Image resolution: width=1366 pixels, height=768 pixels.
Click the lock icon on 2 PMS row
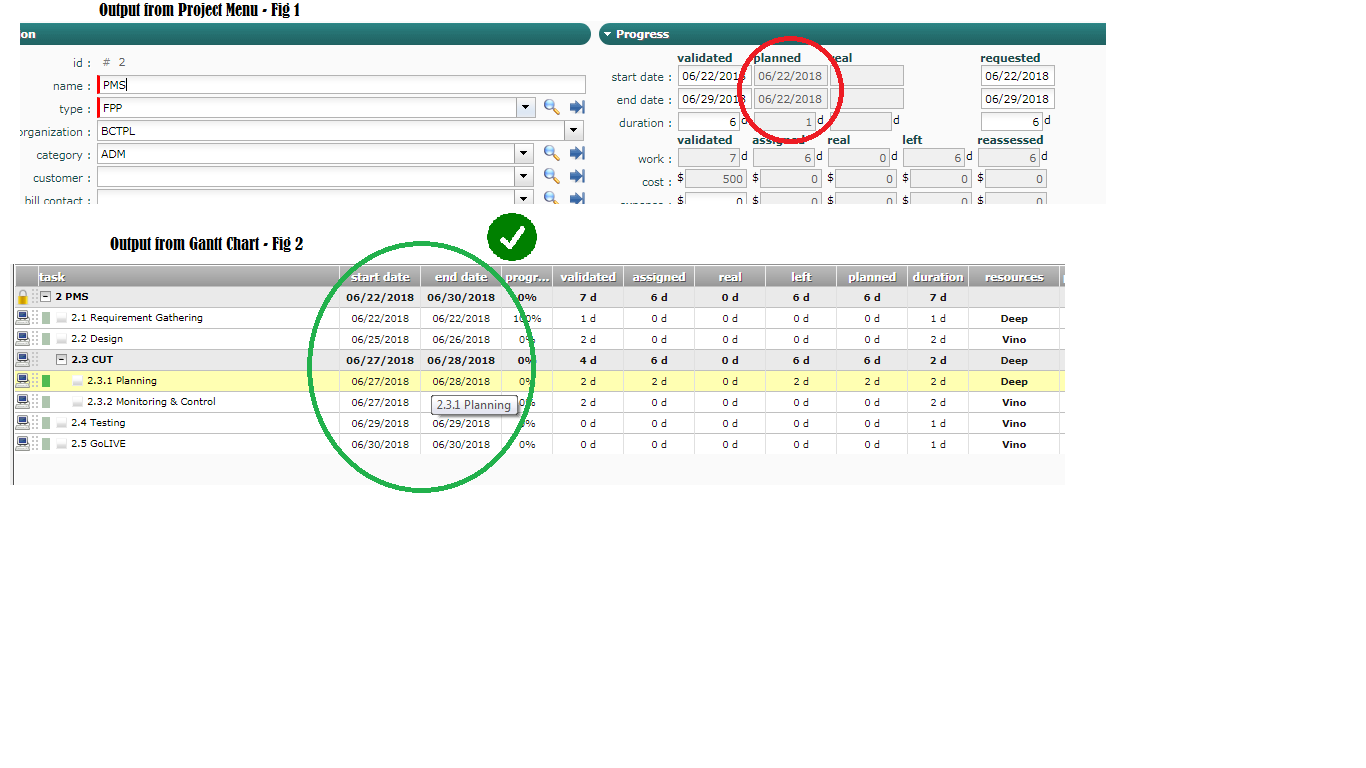22,297
